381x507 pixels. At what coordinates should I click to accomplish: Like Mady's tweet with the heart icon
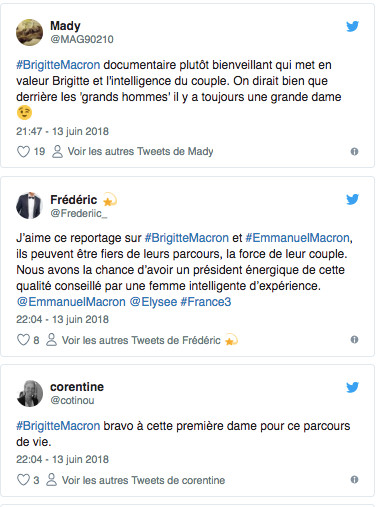pos(23,151)
